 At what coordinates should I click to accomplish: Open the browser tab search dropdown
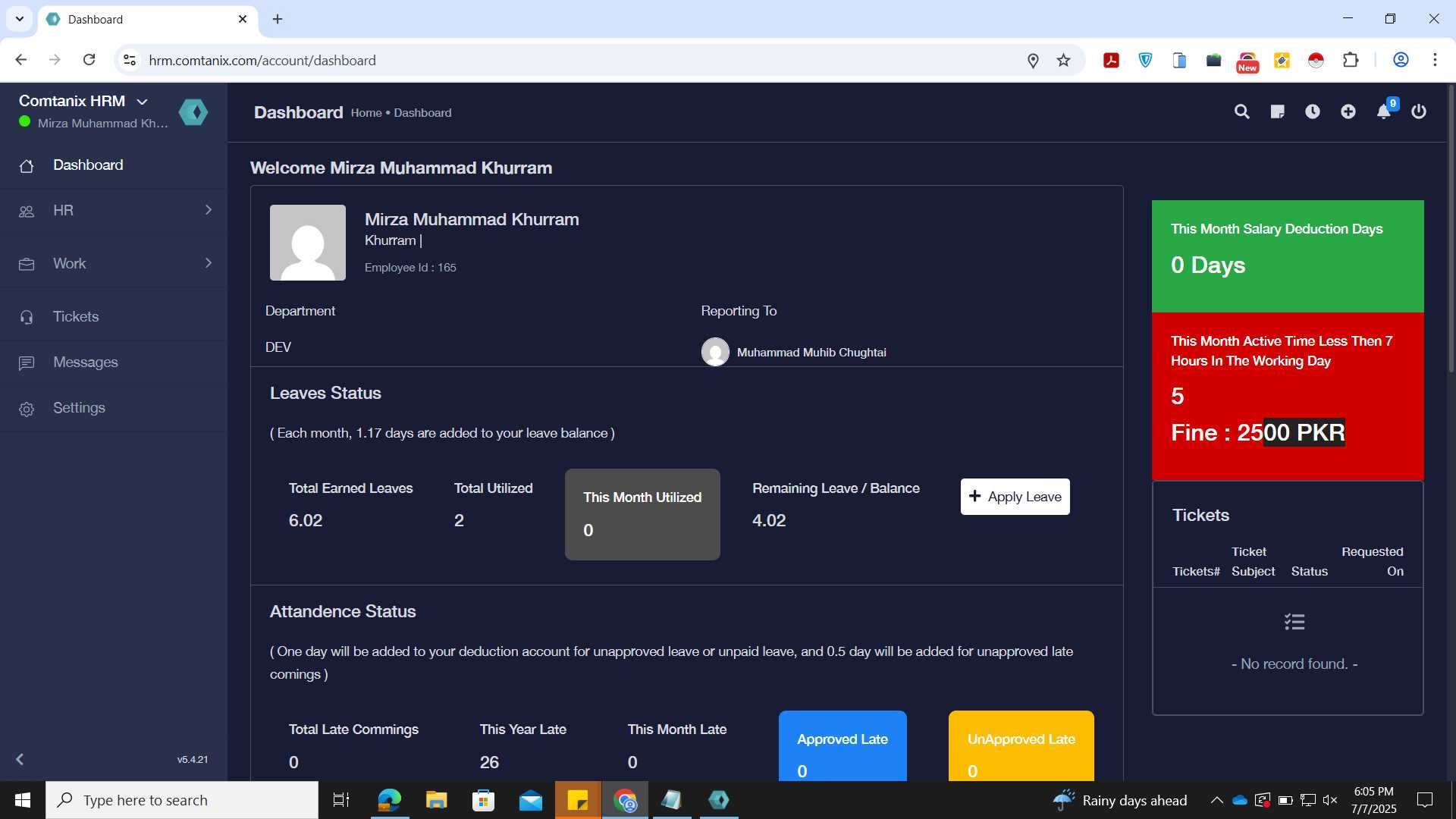19,19
